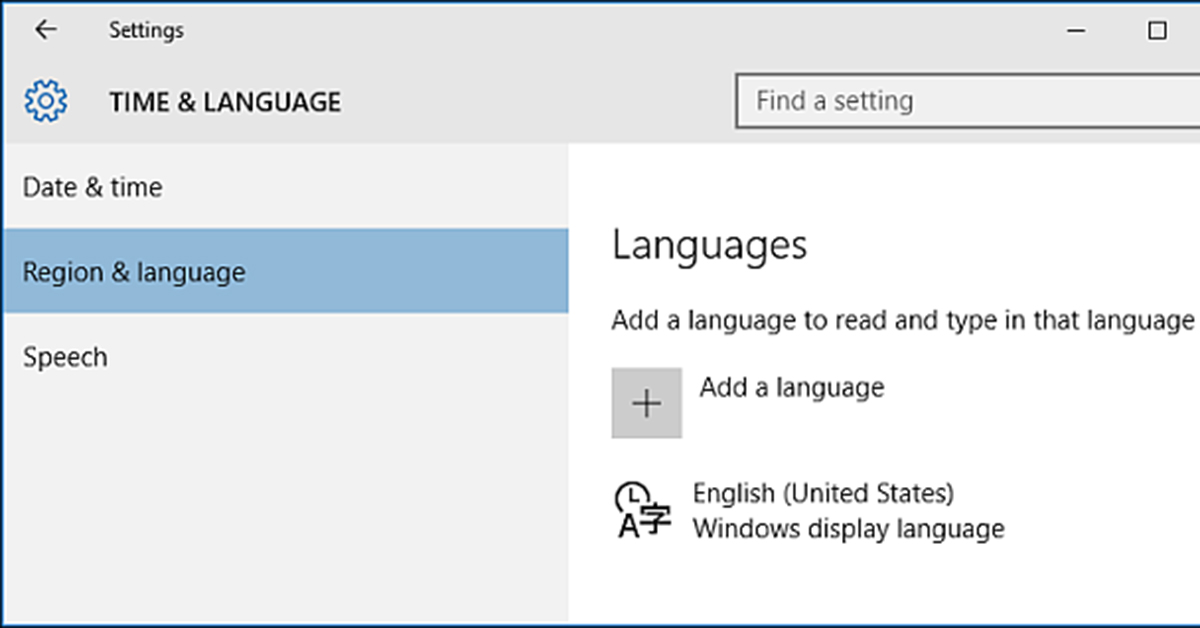Click the Languages section heading

(x=709, y=245)
